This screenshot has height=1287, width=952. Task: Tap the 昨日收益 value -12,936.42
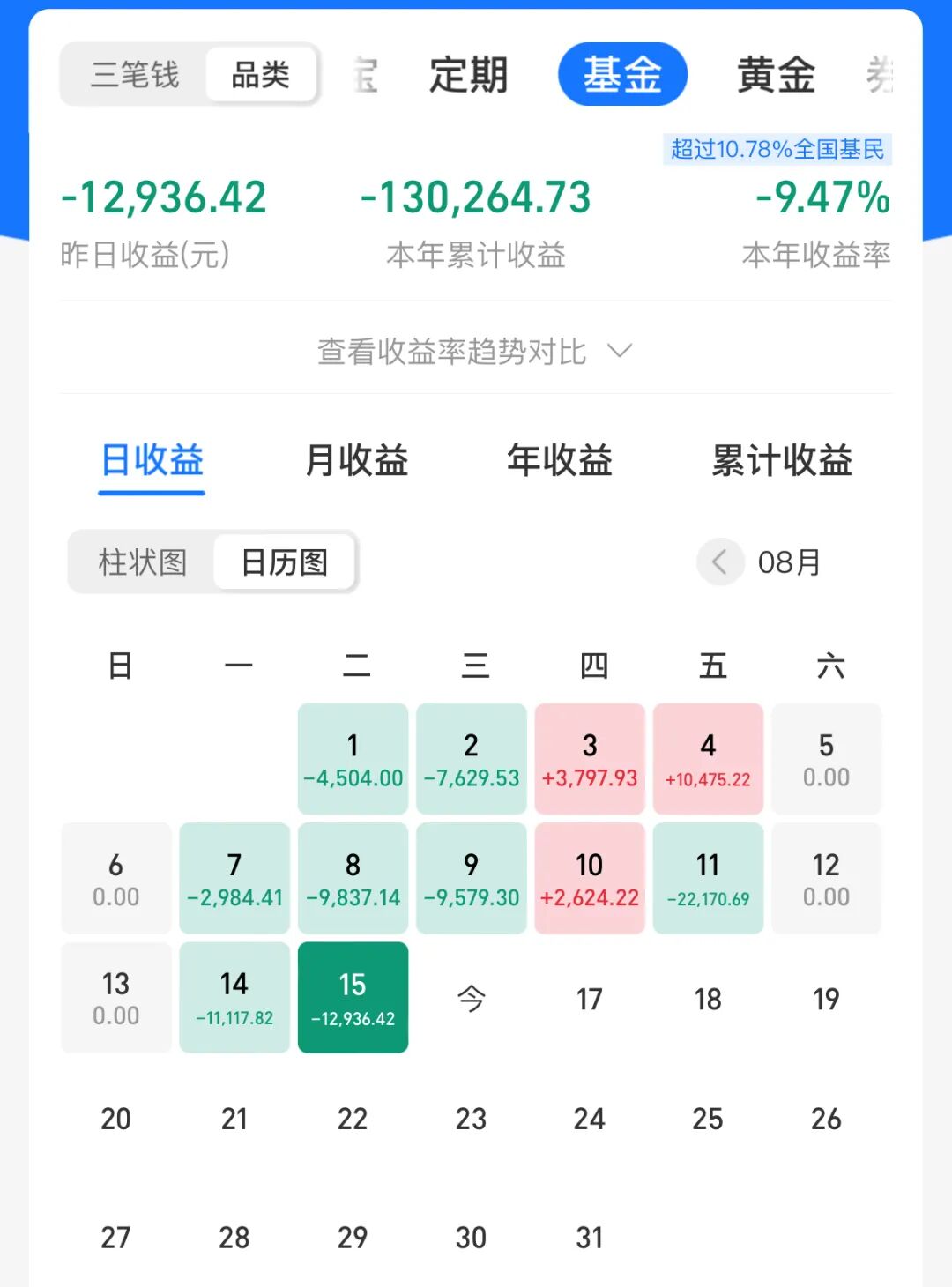pos(164,197)
